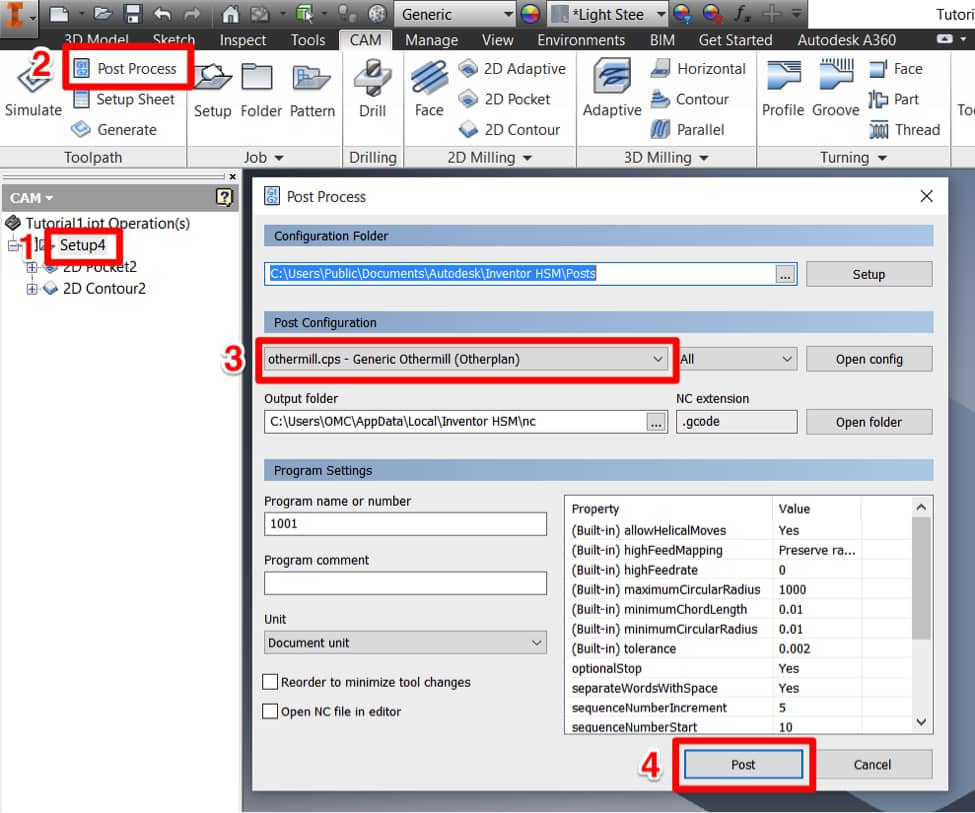Click the Program comment field
Viewport: 975px width, 813px height.
[x=405, y=583]
